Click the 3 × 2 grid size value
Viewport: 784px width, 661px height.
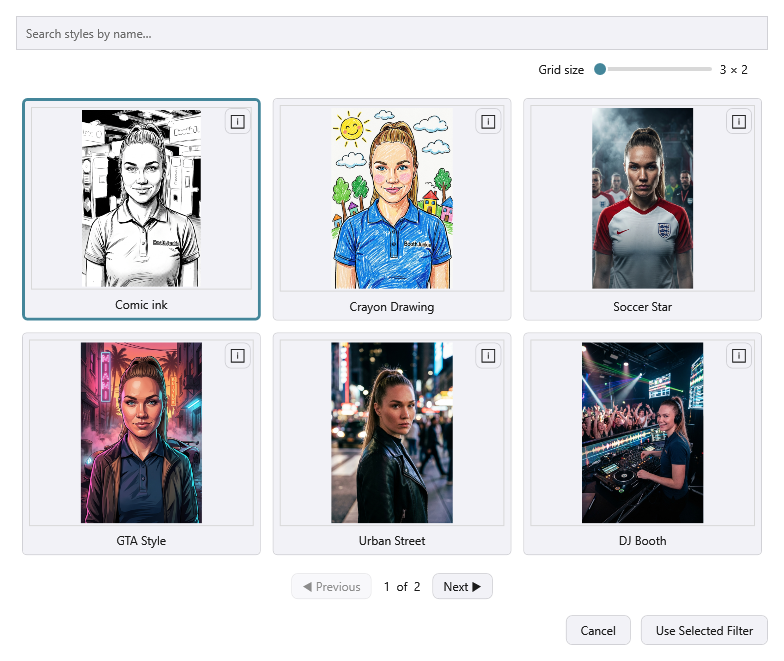click(x=734, y=70)
